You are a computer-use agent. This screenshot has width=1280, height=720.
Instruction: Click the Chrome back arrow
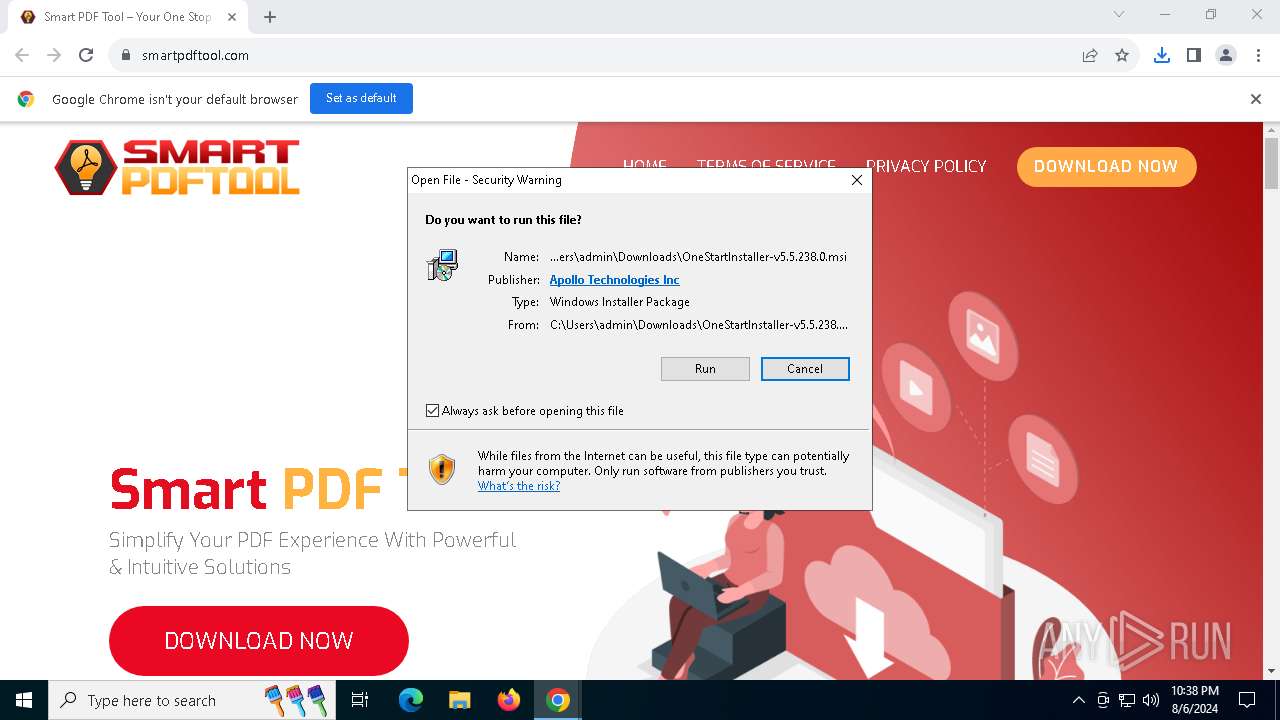tap(22, 55)
